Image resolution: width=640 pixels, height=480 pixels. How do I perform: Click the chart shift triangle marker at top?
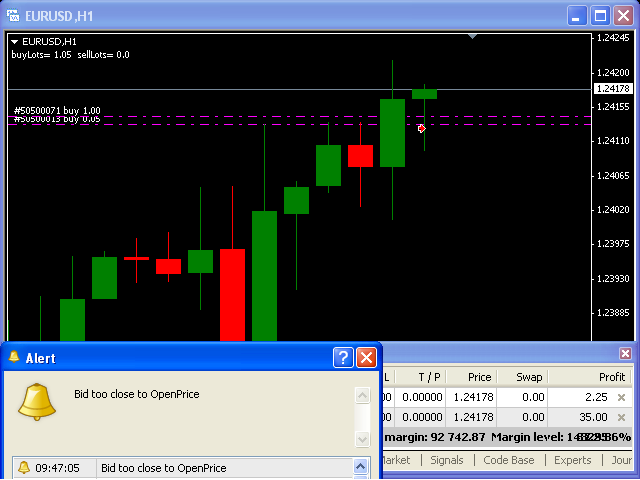coord(473,36)
